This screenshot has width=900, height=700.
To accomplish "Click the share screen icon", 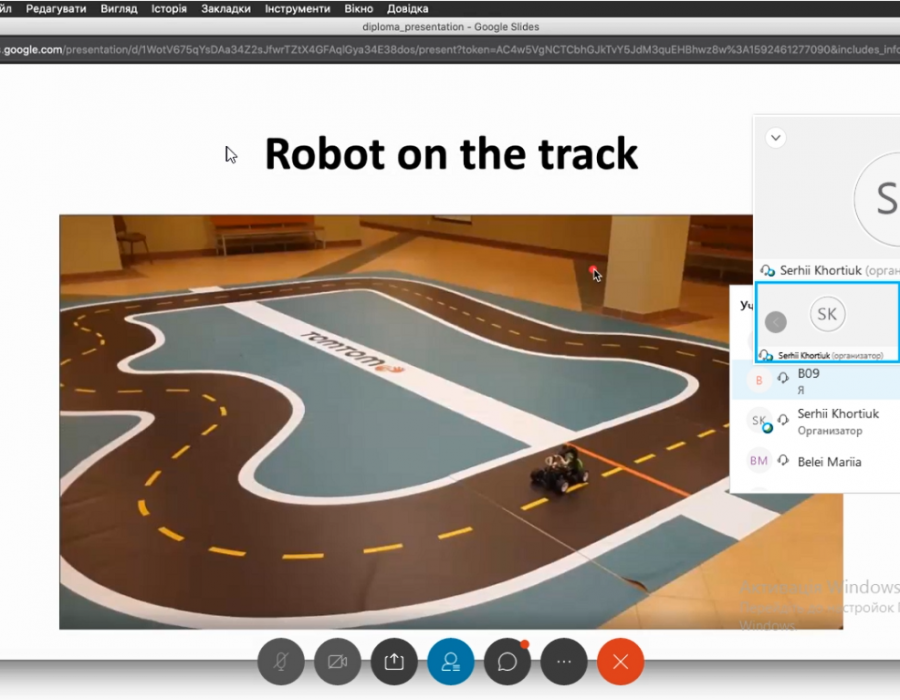I will point(394,661).
